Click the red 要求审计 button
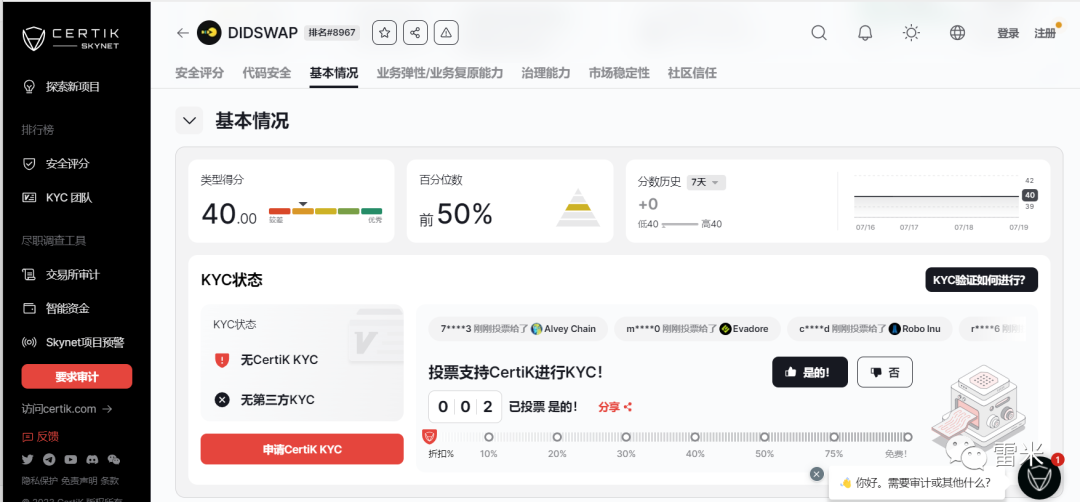The width and height of the screenshot is (1080, 502). coord(76,377)
